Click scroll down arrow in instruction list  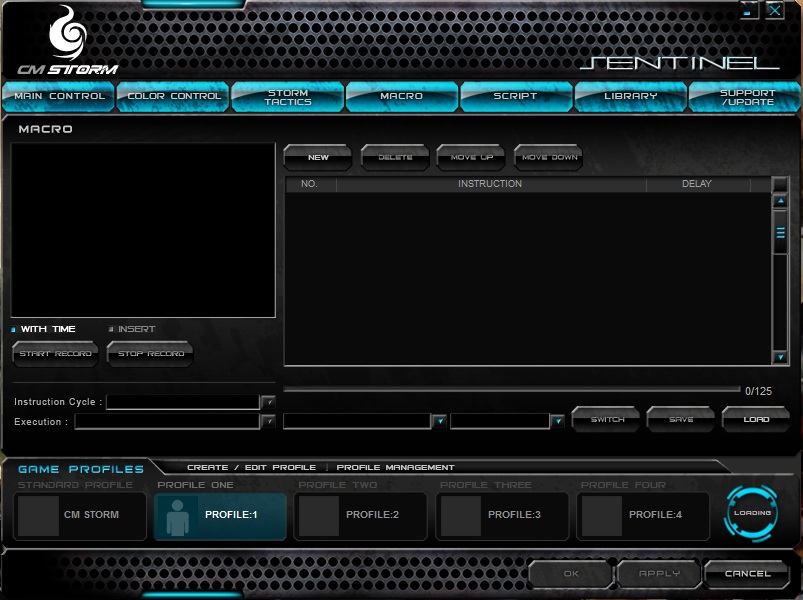coord(780,357)
